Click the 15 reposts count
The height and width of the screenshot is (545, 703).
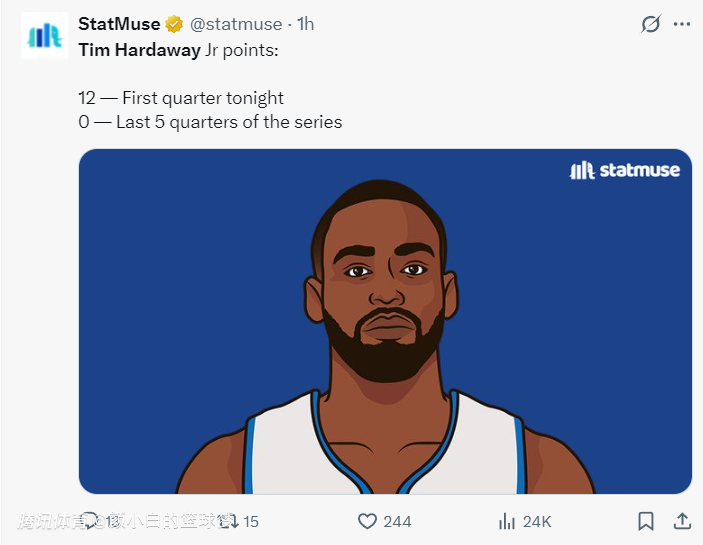pyautogui.click(x=251, y=521)
